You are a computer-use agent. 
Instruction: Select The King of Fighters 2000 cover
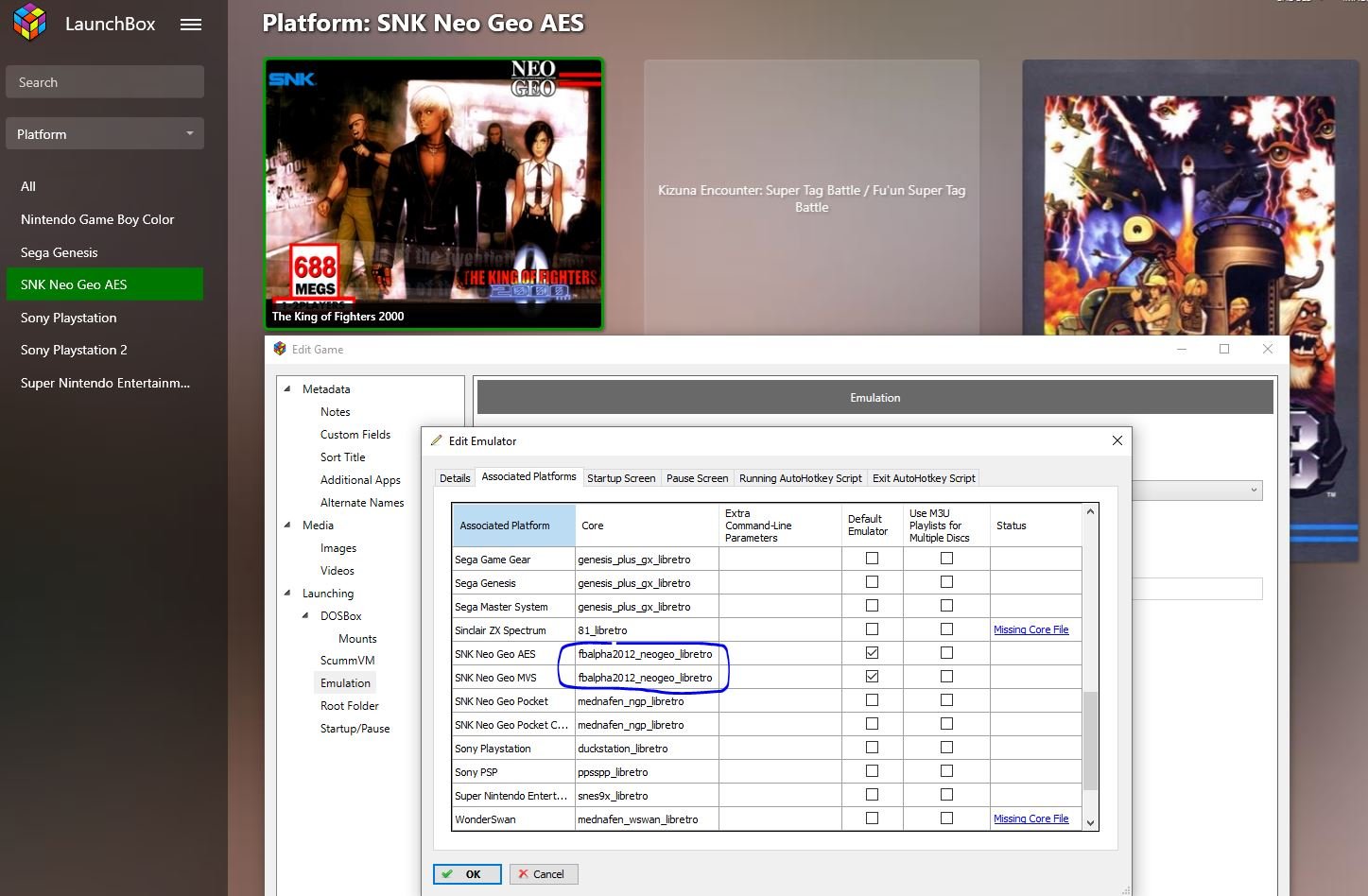434,194
